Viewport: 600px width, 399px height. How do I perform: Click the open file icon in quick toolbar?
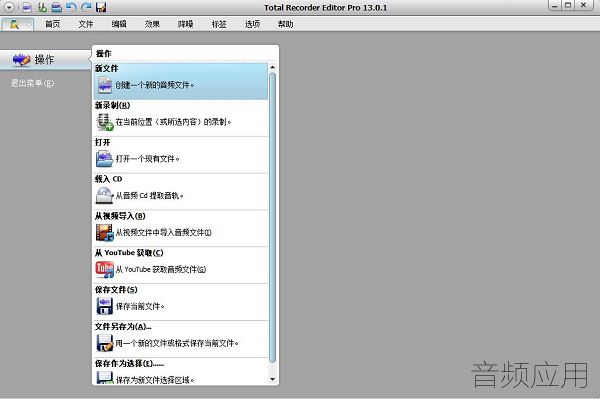[57, 7]
